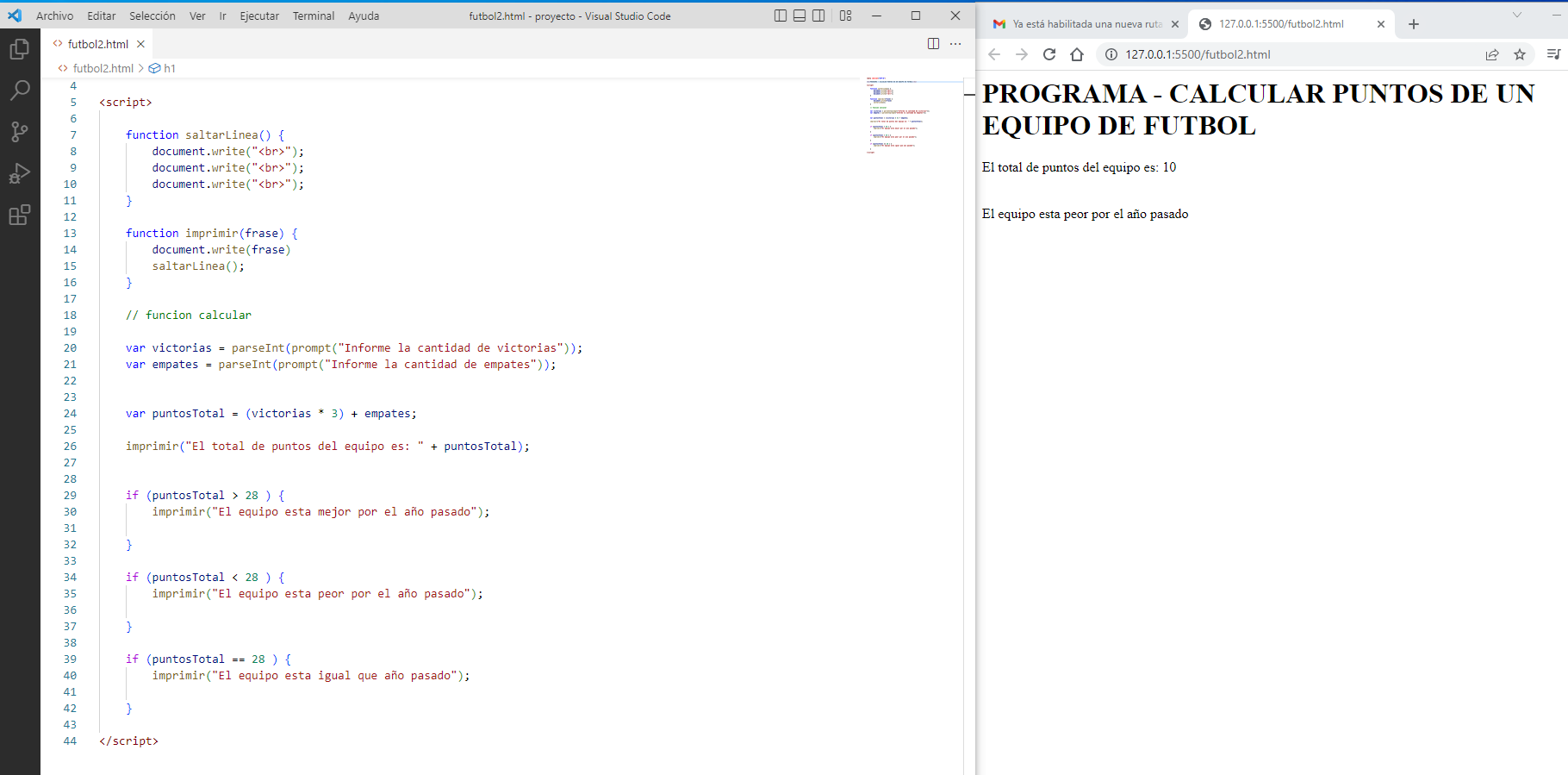Click the VS Code logo icon
The height and width of the screenshot is (775, 1568).
click(x=15, y=16)
